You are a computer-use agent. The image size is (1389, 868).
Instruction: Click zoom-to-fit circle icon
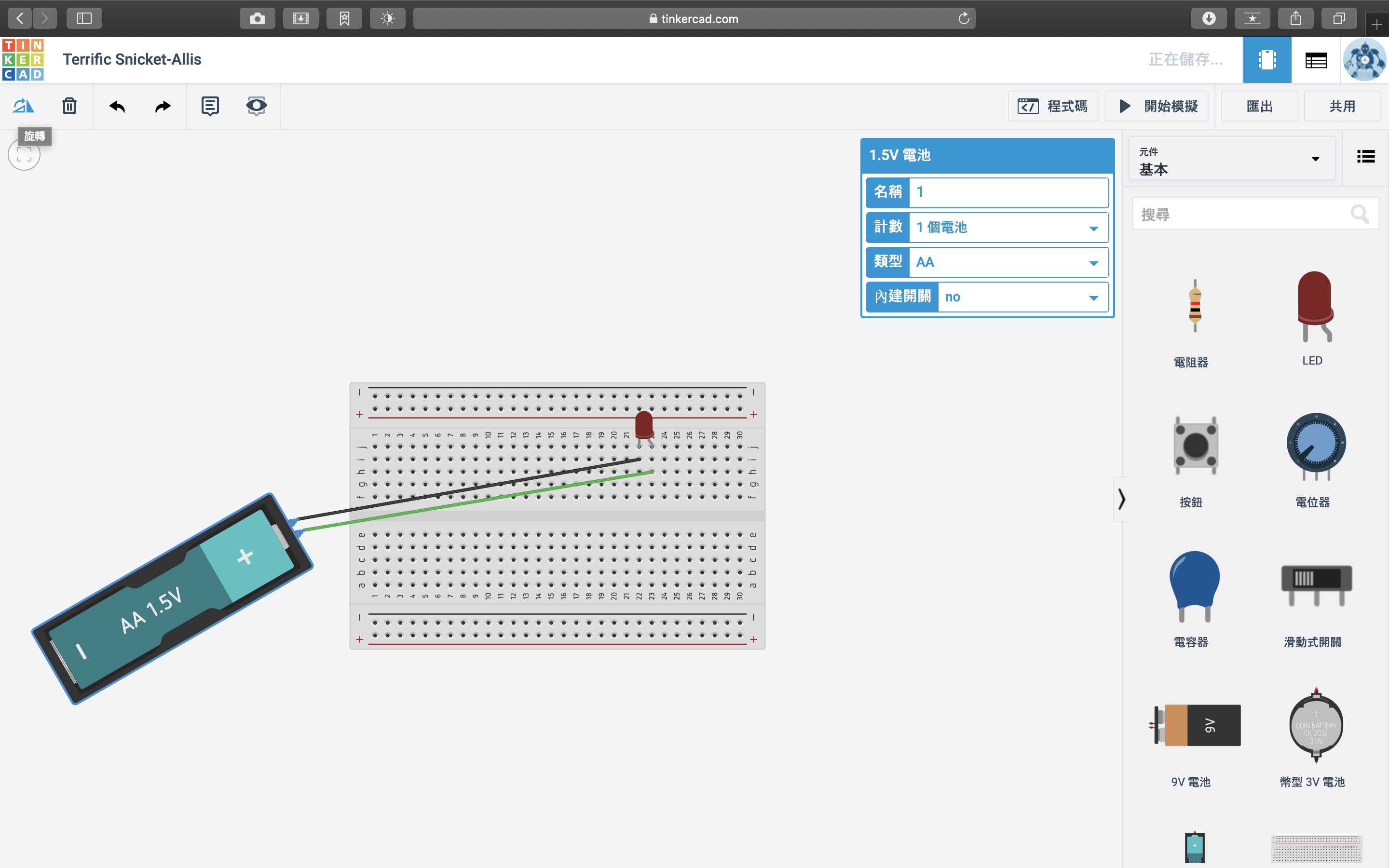tap(24, 154)
